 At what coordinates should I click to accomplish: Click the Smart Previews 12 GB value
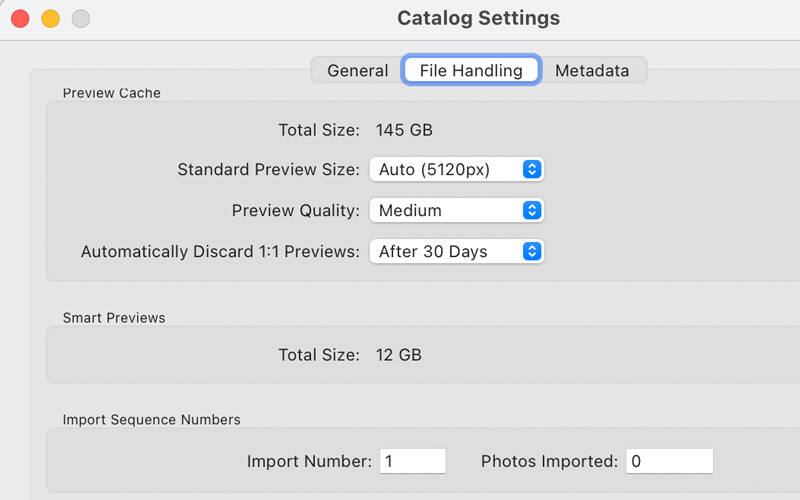tap(398, 355)
